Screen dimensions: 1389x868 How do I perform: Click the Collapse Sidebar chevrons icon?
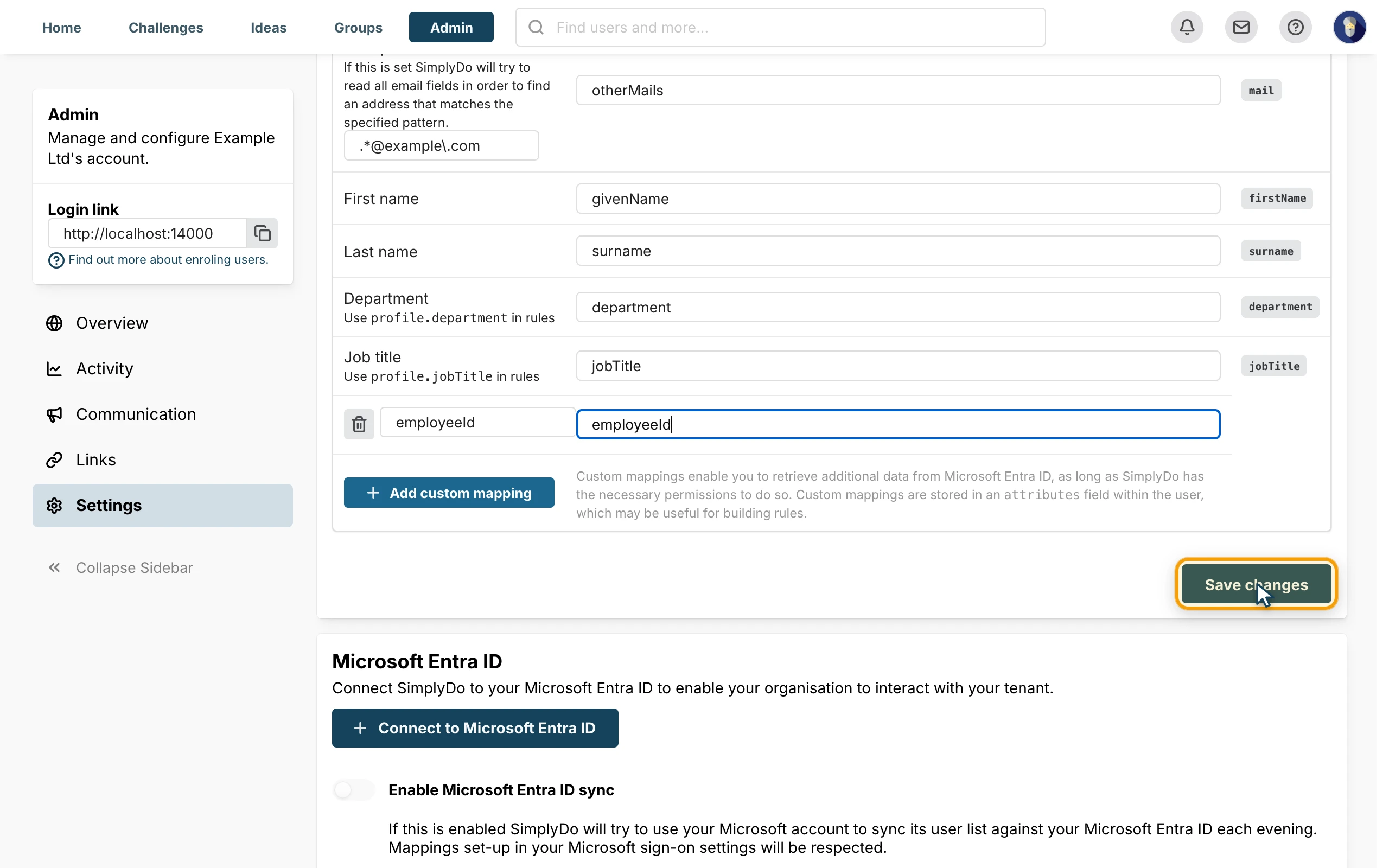tap(54, 568)
